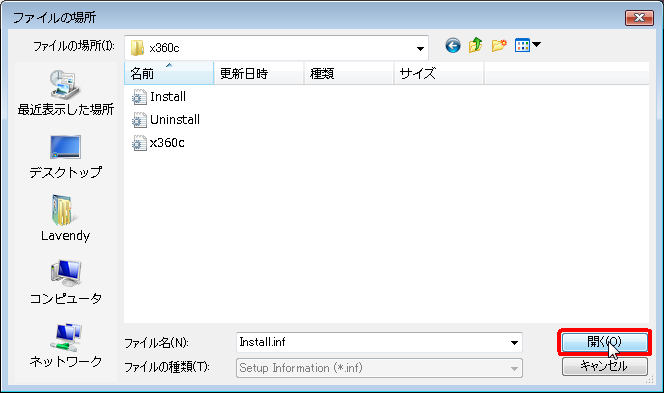Open the Lavendy user folder
The width and height of the screenshot is (664, 393).
[66, 219]
